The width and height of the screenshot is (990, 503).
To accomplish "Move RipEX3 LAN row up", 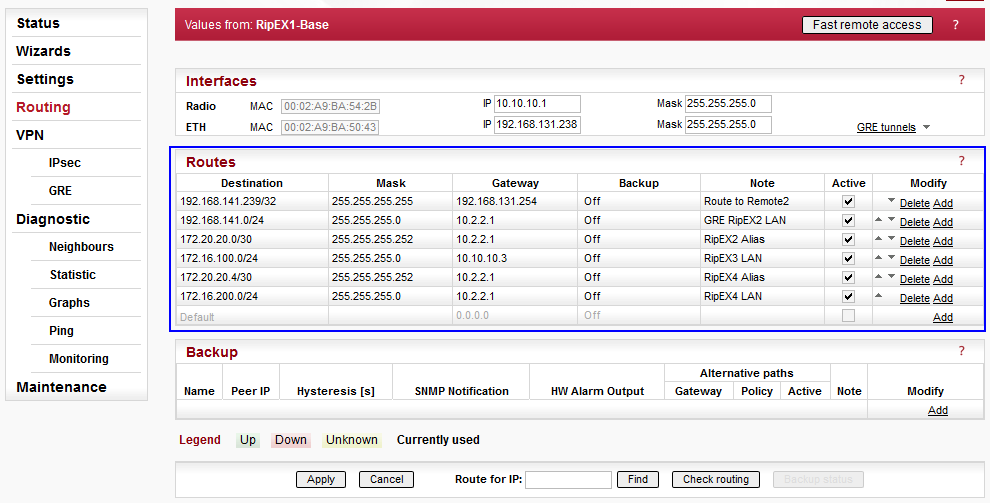I will click(x=879, y=257).
